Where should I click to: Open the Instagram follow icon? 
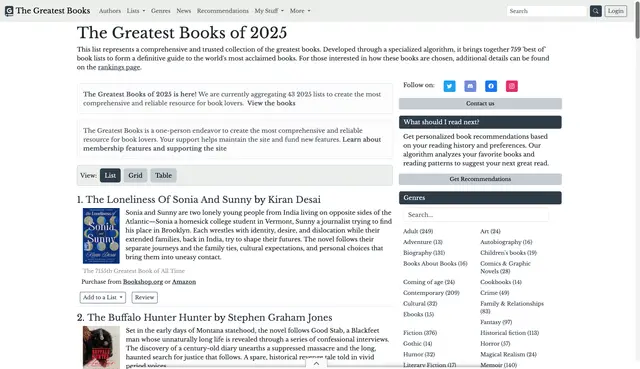pos(512,86)
